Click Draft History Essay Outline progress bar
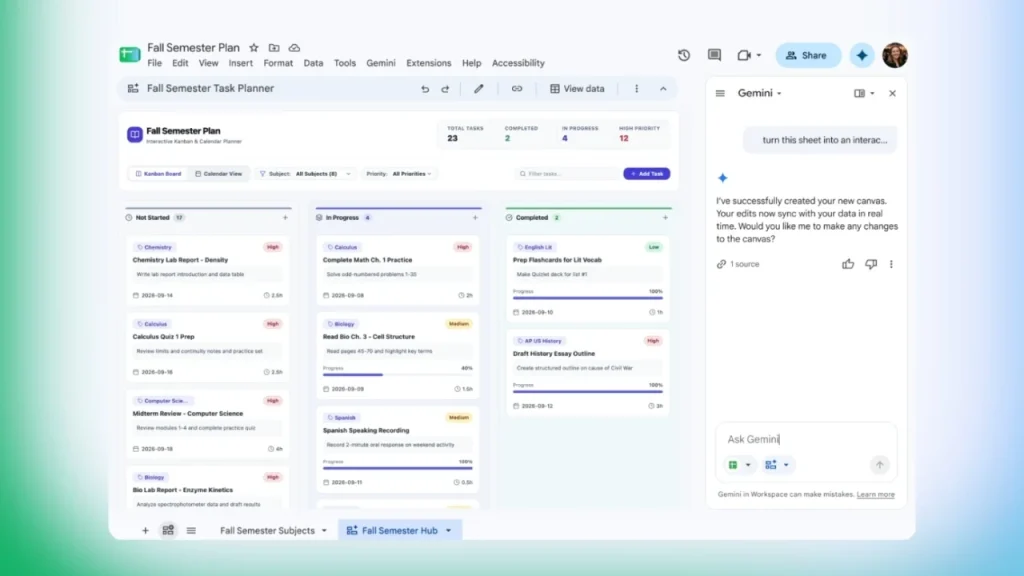The width and height of the screenshot is (1024, 576). coord(588,392)
